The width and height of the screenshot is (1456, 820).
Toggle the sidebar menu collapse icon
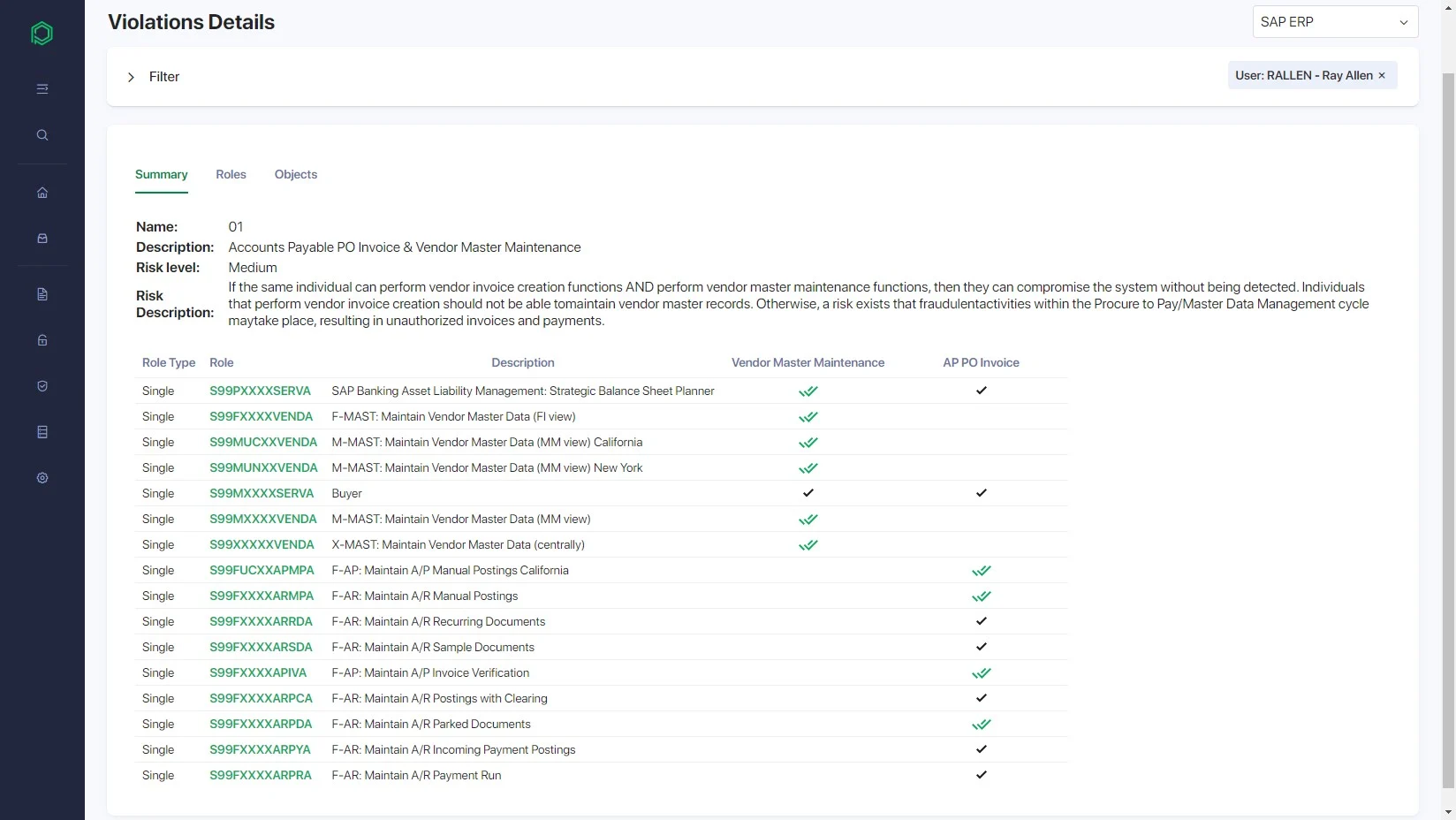coord(42,88)
